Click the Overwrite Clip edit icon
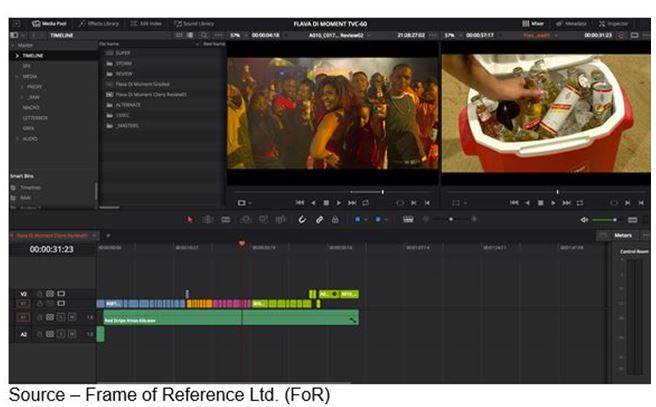 click(x=263, y=219)
